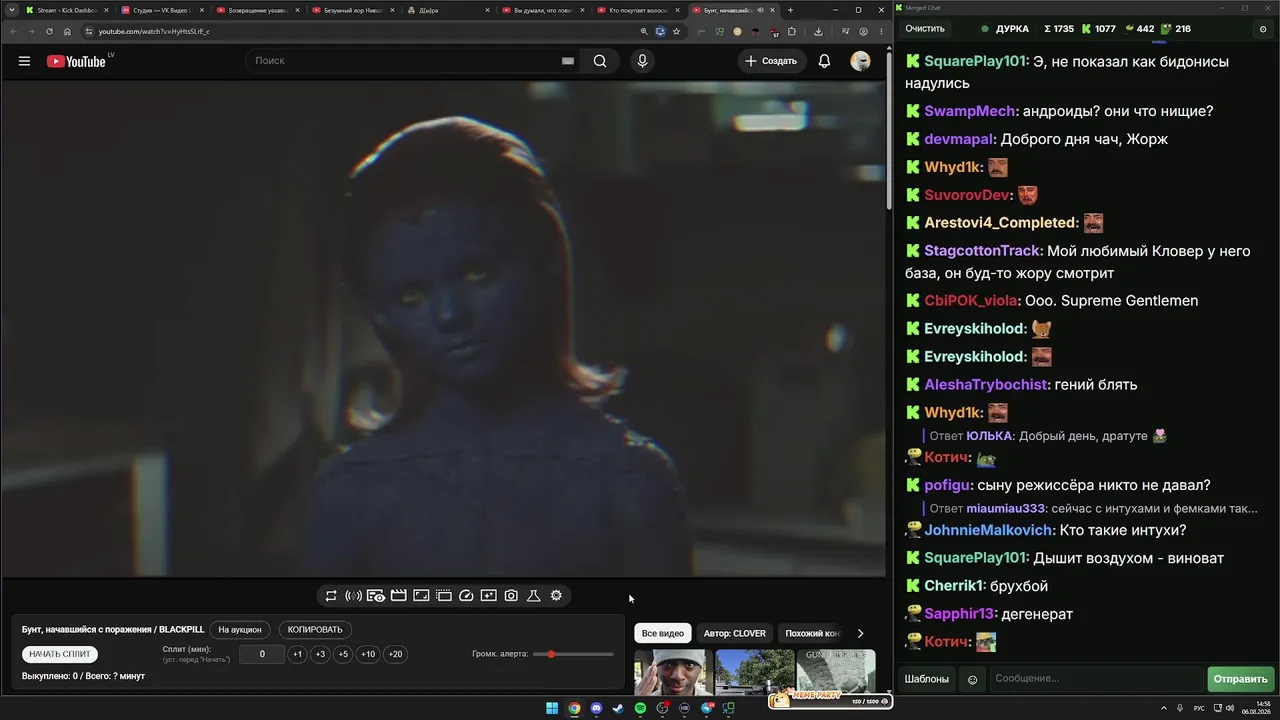Expand more filter chips with the right chevron

tap(860, 634)
